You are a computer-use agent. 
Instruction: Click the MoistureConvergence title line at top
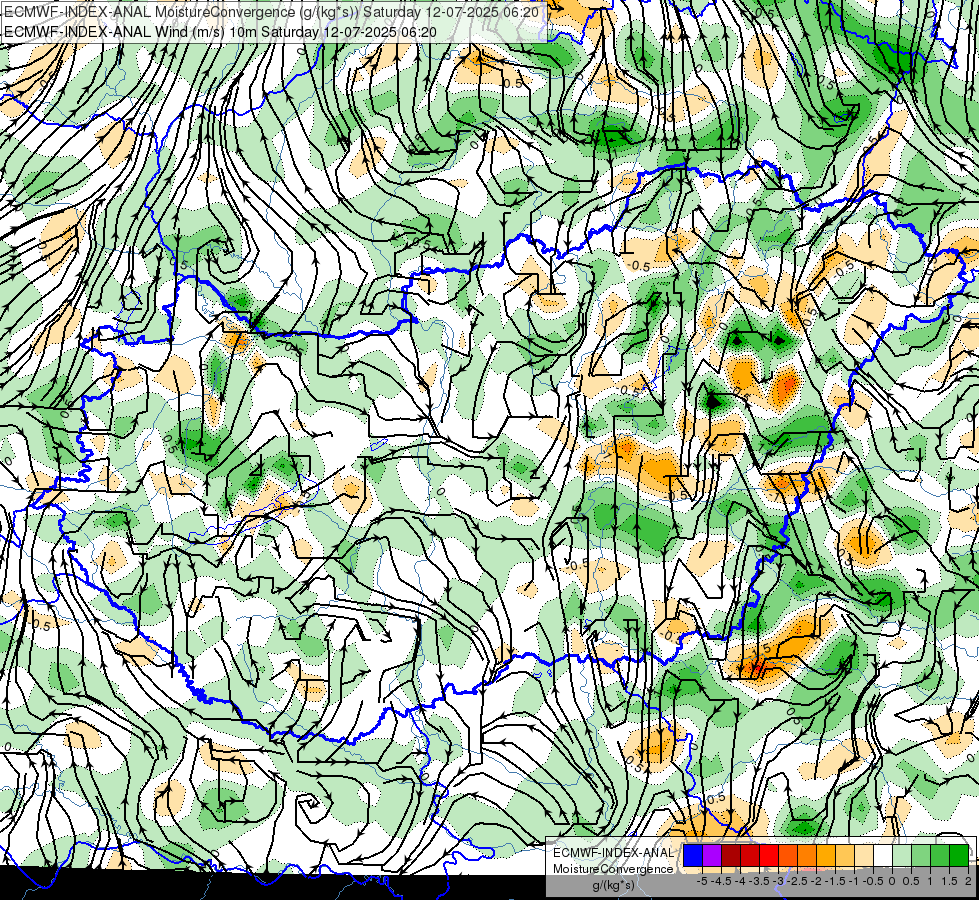click(x=272, y=12)
